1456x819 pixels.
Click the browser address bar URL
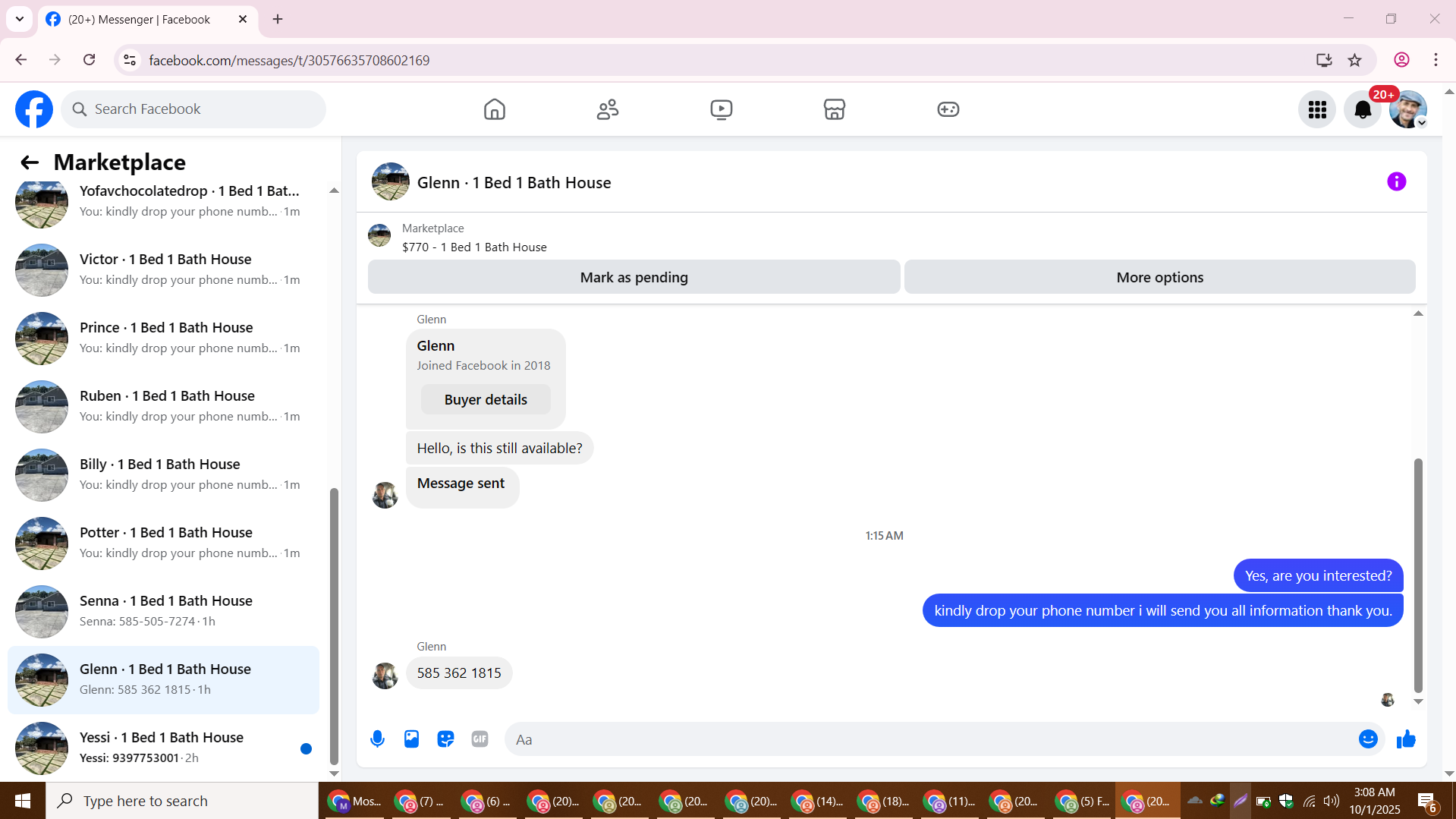[x=289, y=60]
